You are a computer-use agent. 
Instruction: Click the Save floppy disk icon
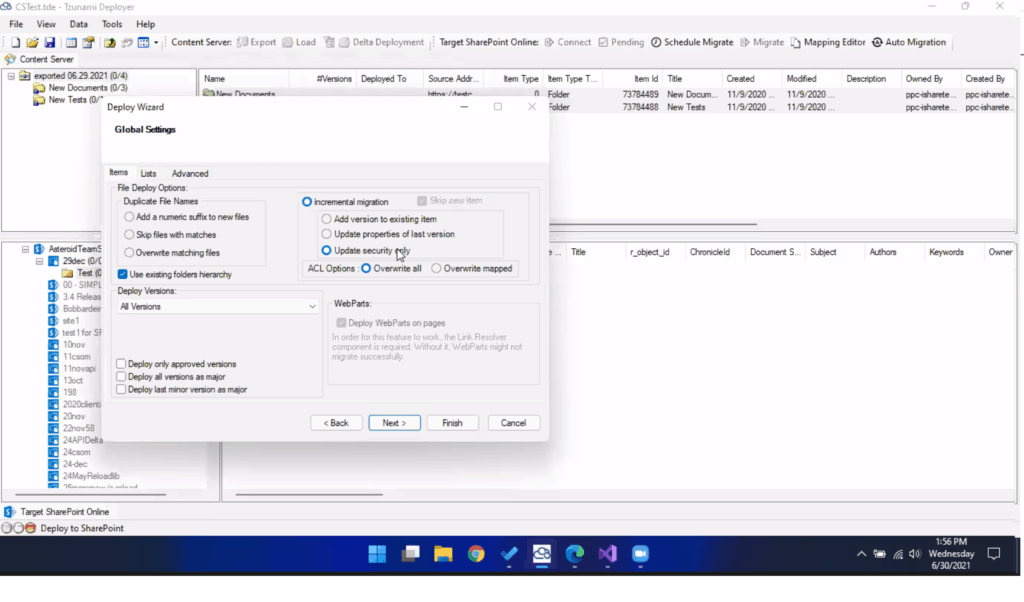(x=50, y=42)
